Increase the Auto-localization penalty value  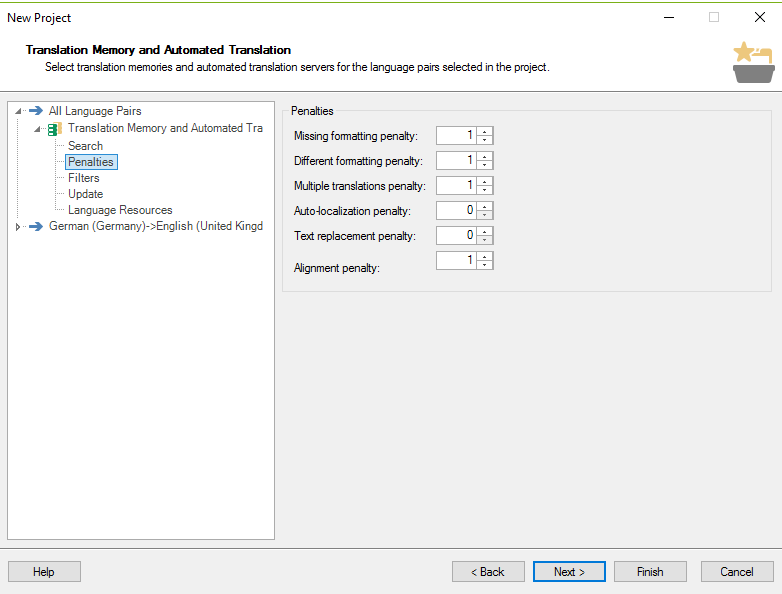[484, 206]
